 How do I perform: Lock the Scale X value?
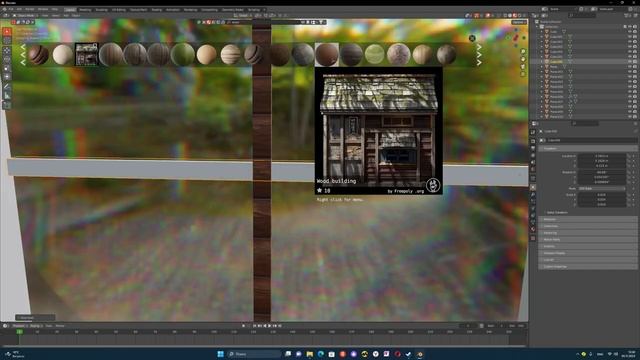point(629,195)
